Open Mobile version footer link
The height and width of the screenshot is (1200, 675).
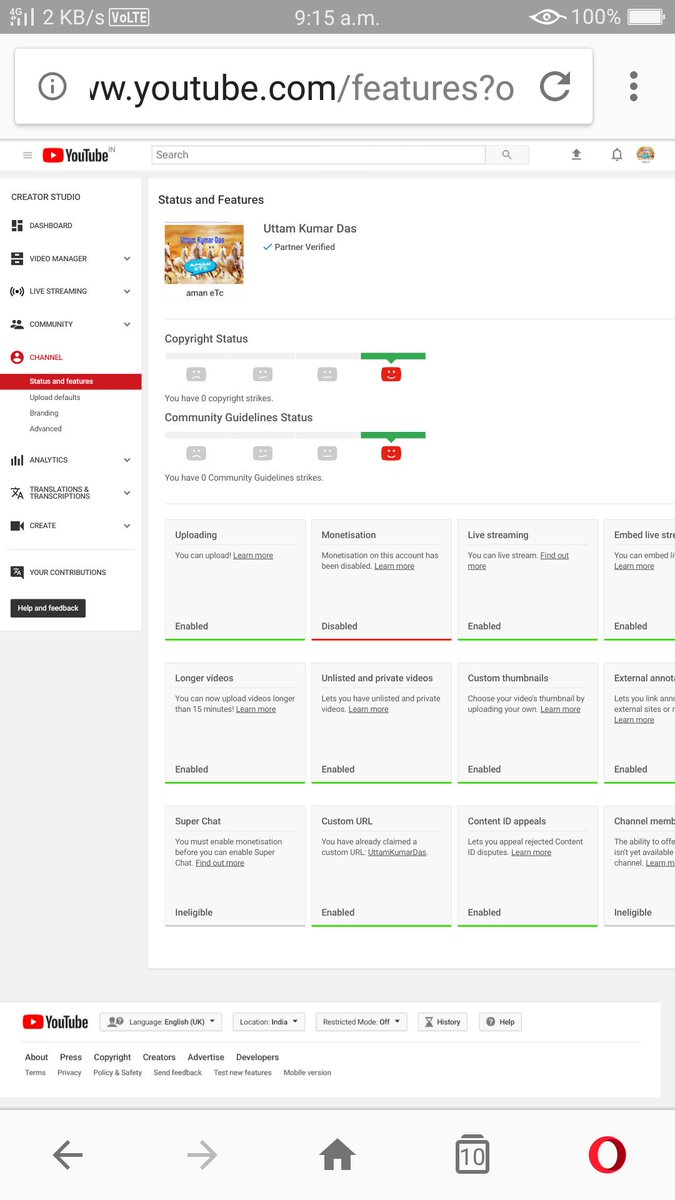click(307, 1073)
